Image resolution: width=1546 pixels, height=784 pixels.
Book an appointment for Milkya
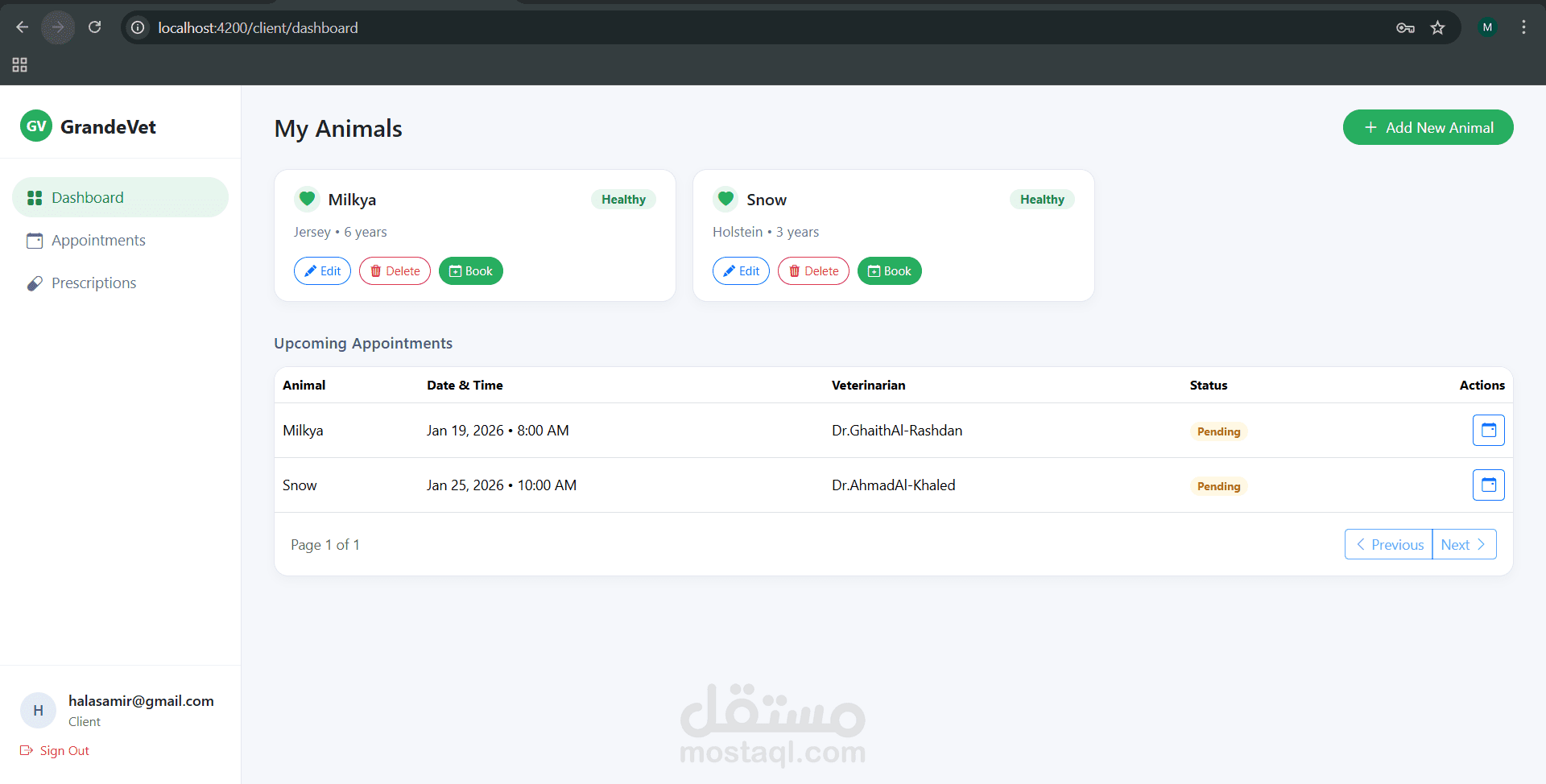471,271
